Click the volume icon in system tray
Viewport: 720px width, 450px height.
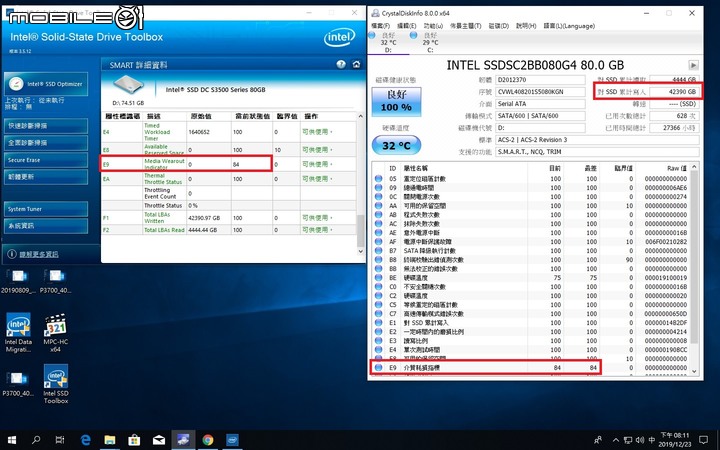640,440
